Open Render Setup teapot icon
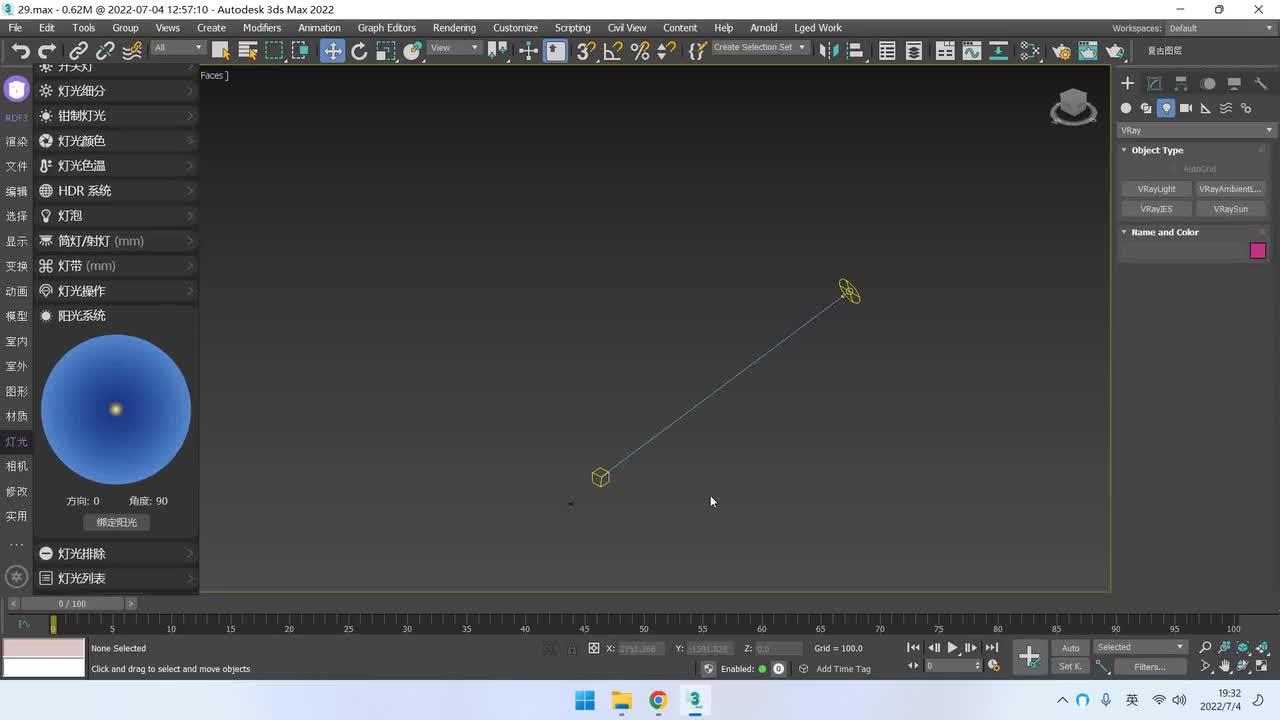Screen dimensions: 1280x720 [1062, 51]
